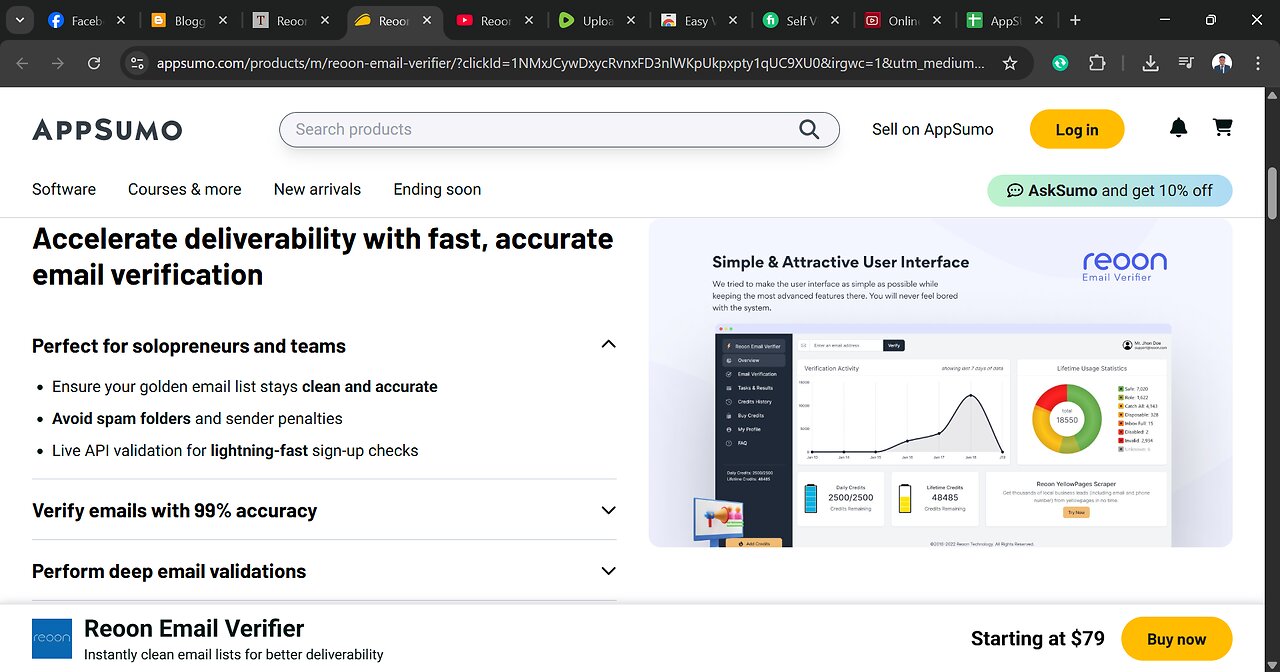Go to Ending soon
Image resolution: width=1280 pixels, height=672 pixels.
[x=437, y=189]
